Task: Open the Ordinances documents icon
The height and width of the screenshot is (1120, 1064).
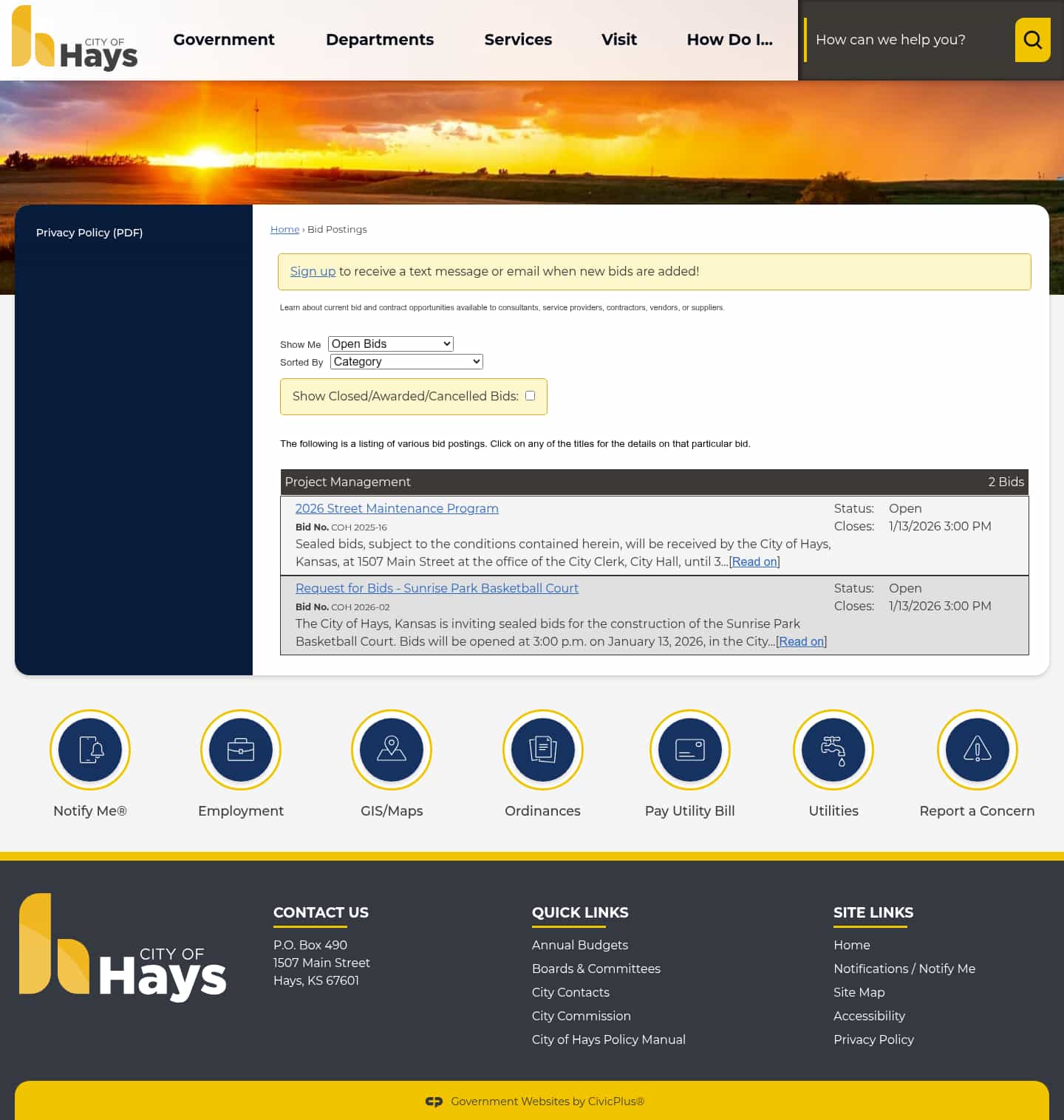Action: (x=543, y=750)
